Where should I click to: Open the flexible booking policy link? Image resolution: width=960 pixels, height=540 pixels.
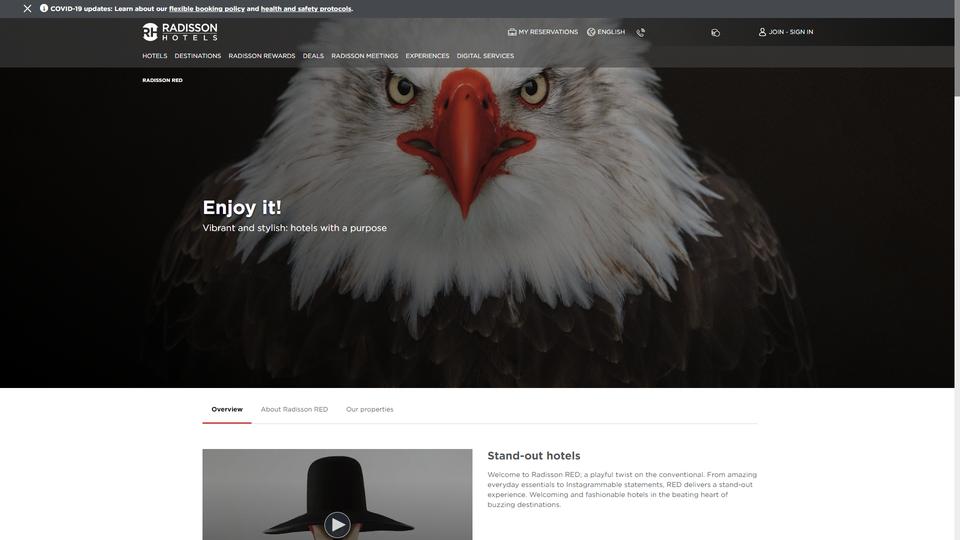[x=207, y=9]
